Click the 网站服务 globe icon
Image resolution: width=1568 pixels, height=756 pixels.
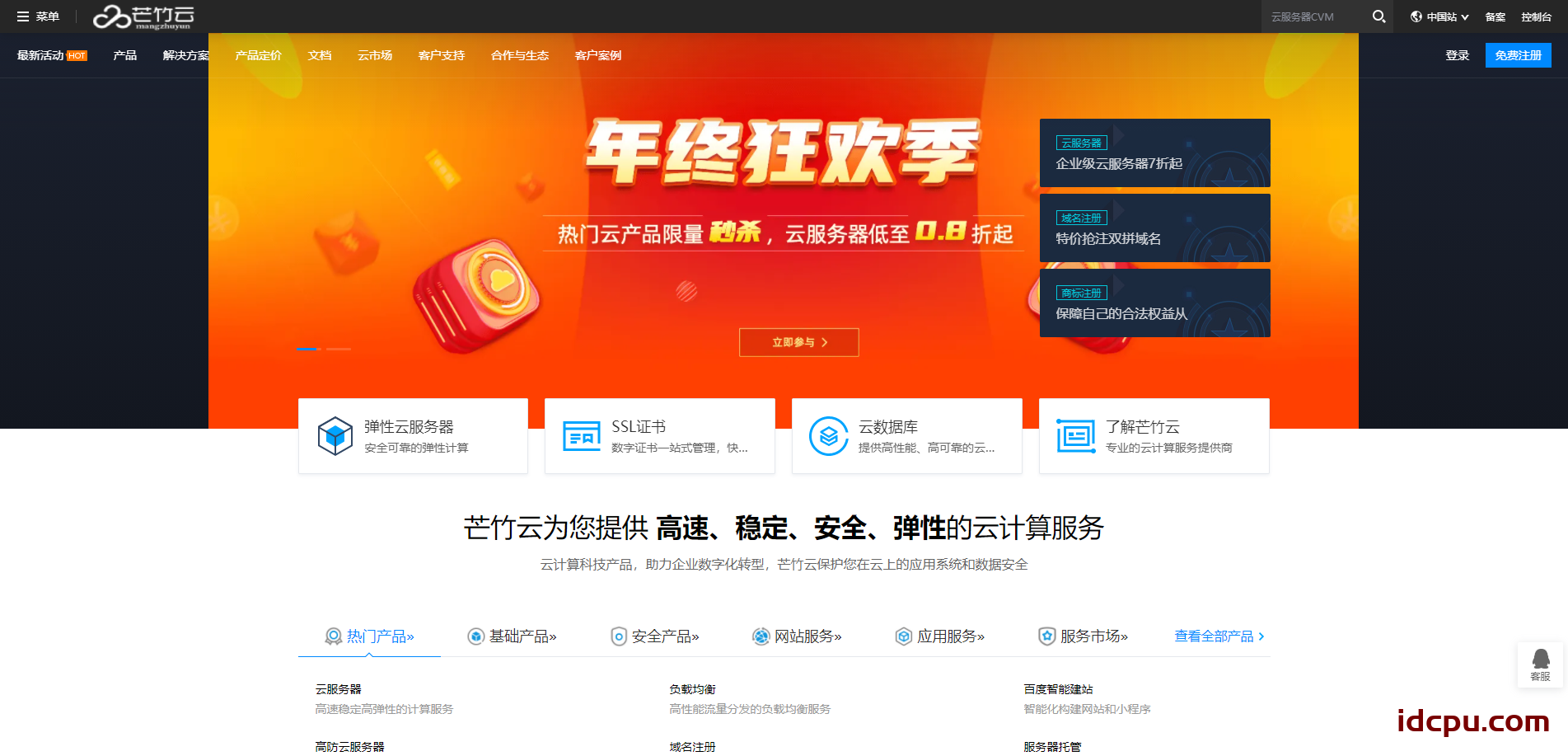[761, 636]
